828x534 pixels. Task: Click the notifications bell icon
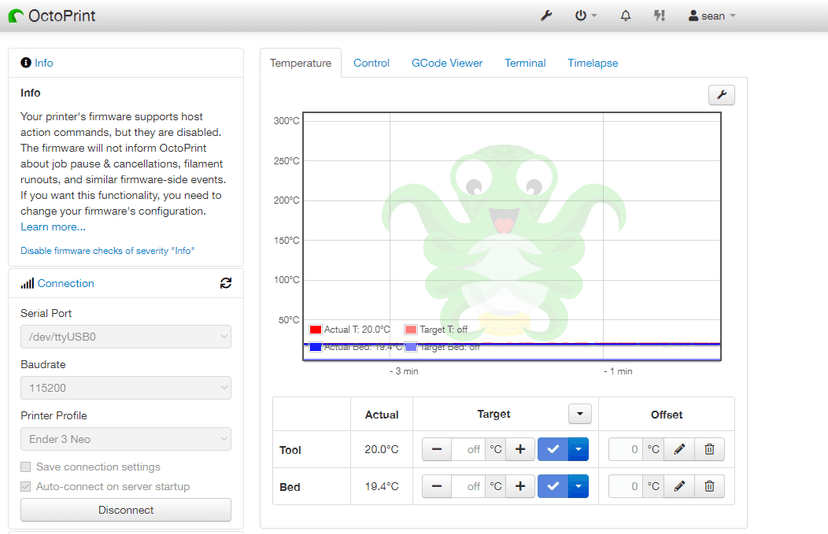point(626,16)
